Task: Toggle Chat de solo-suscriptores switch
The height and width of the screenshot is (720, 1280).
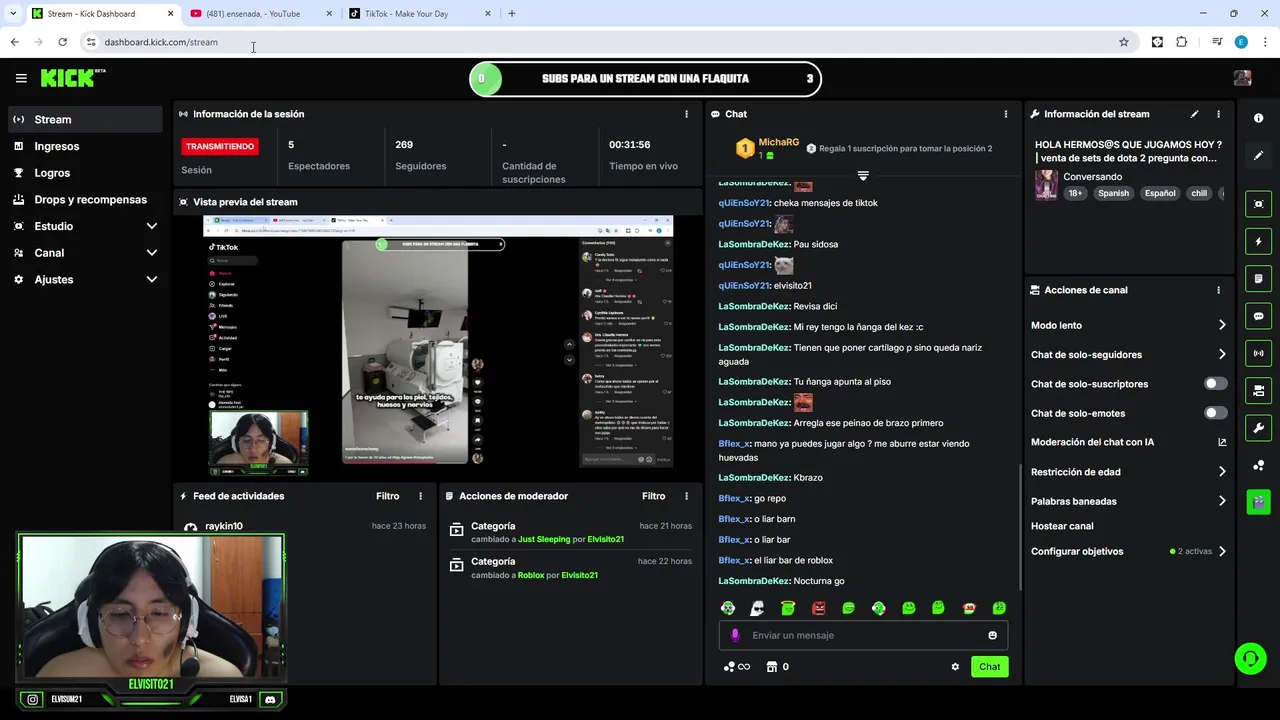Action: (x=1215, y=384)
